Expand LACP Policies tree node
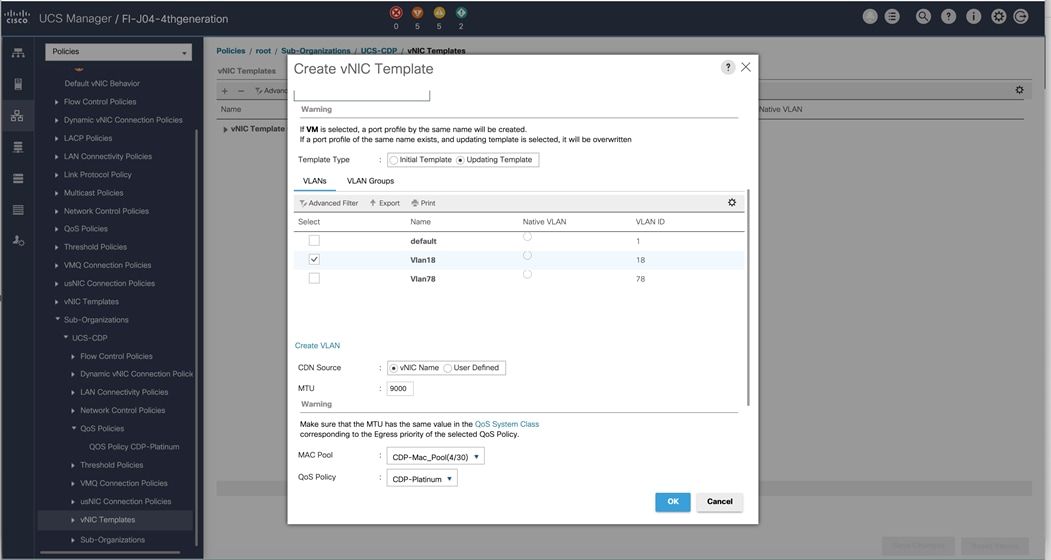This screenshot has height=560, width=1051. click(56, 138)
